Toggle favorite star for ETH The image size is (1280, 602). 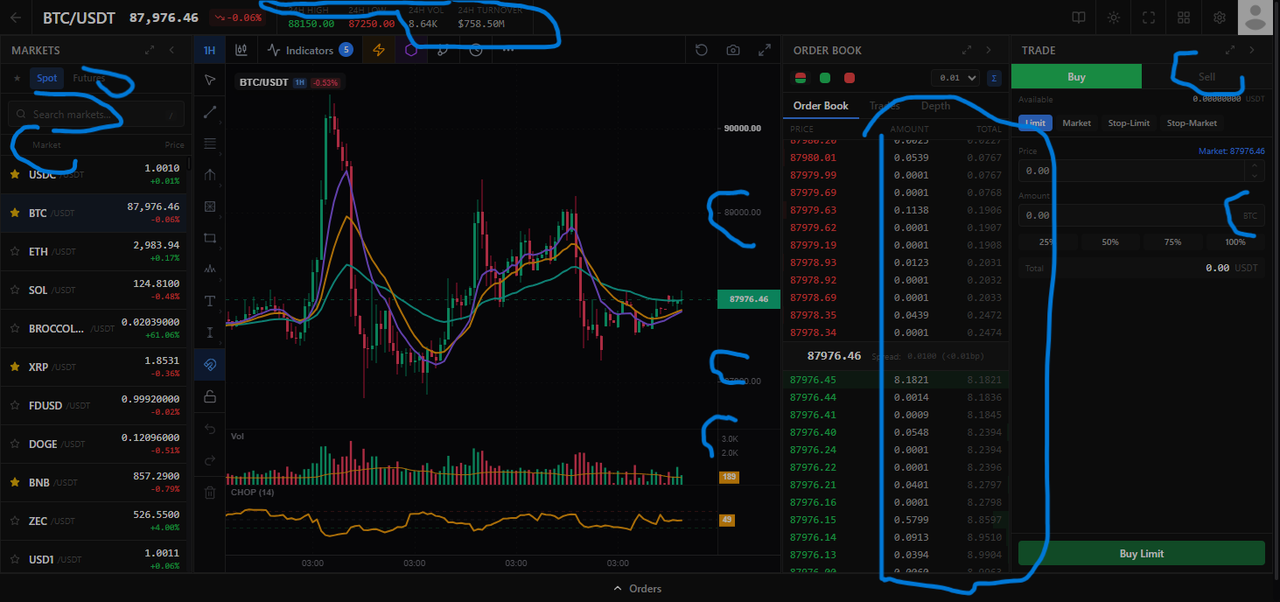click(15, 251)
